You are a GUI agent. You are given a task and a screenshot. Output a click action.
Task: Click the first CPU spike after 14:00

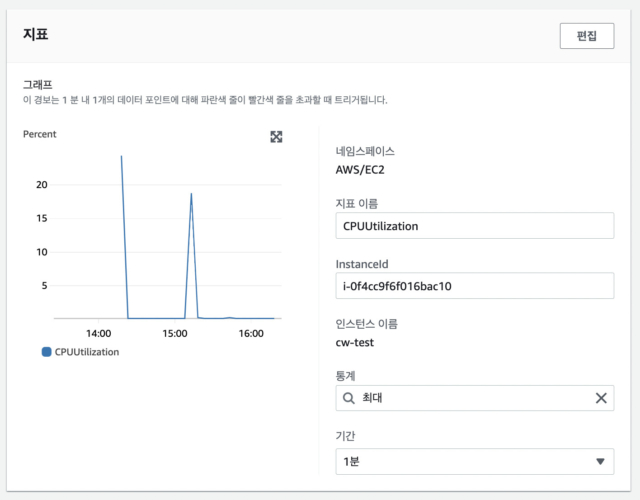click(122, 158)
